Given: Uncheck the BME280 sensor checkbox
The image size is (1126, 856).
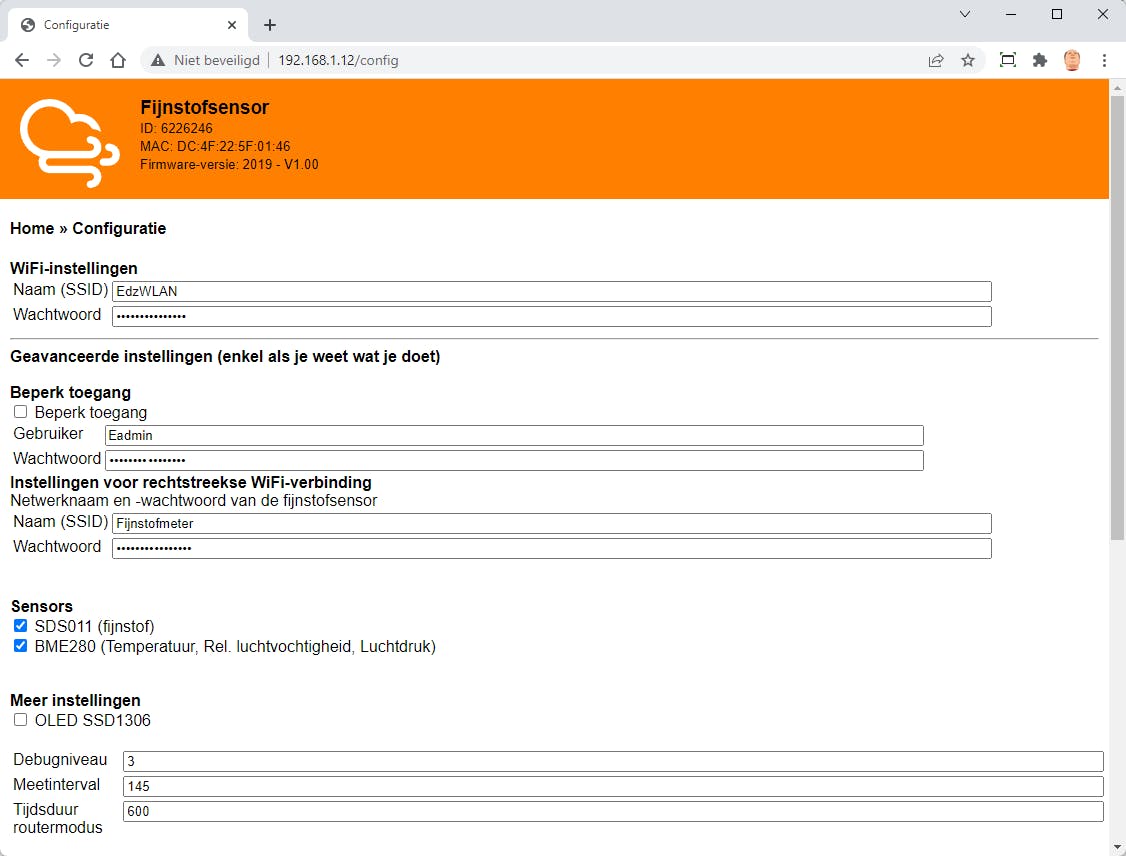Looking at the screenshot, I should 21,646.
